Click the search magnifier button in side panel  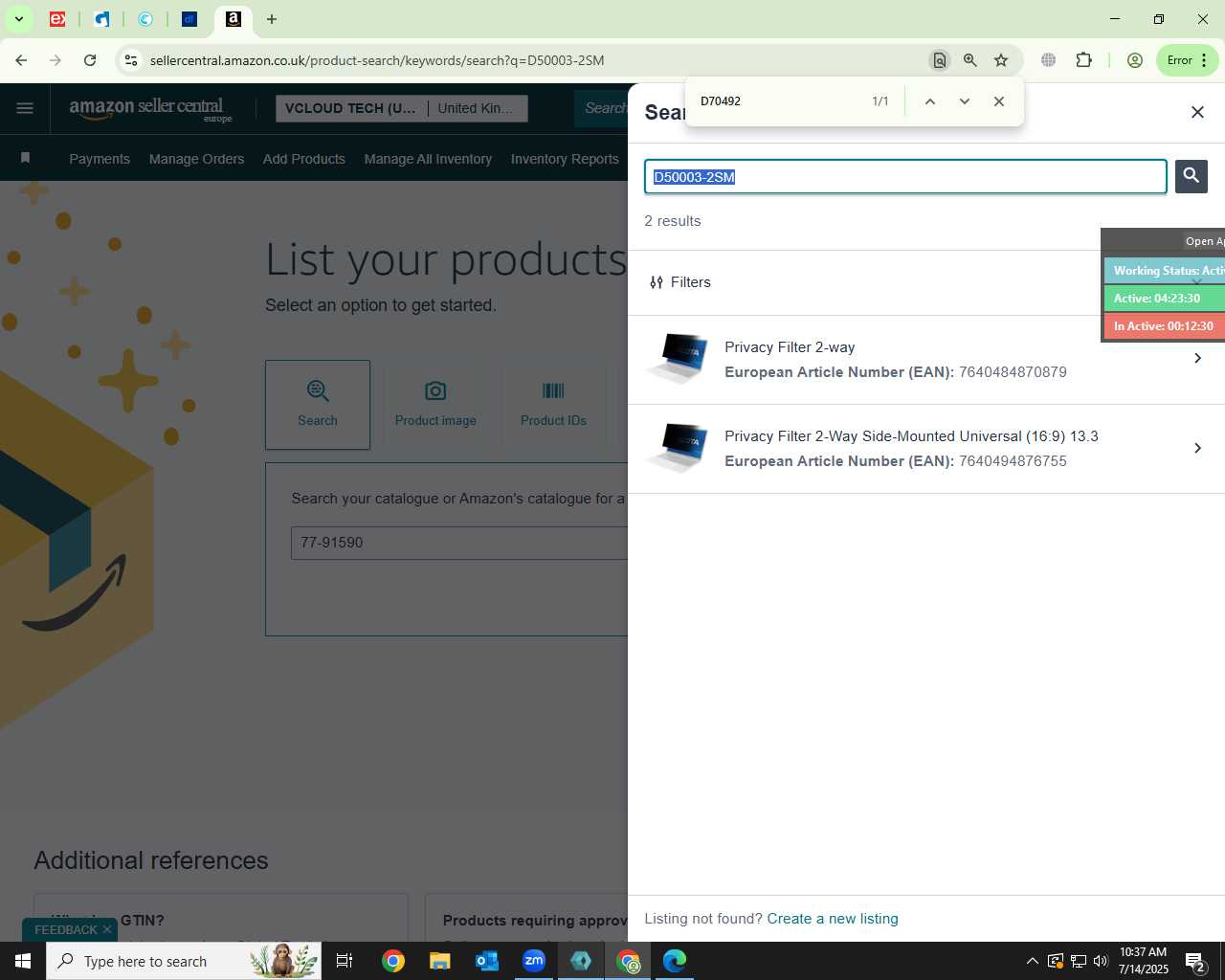[1192, 176]
